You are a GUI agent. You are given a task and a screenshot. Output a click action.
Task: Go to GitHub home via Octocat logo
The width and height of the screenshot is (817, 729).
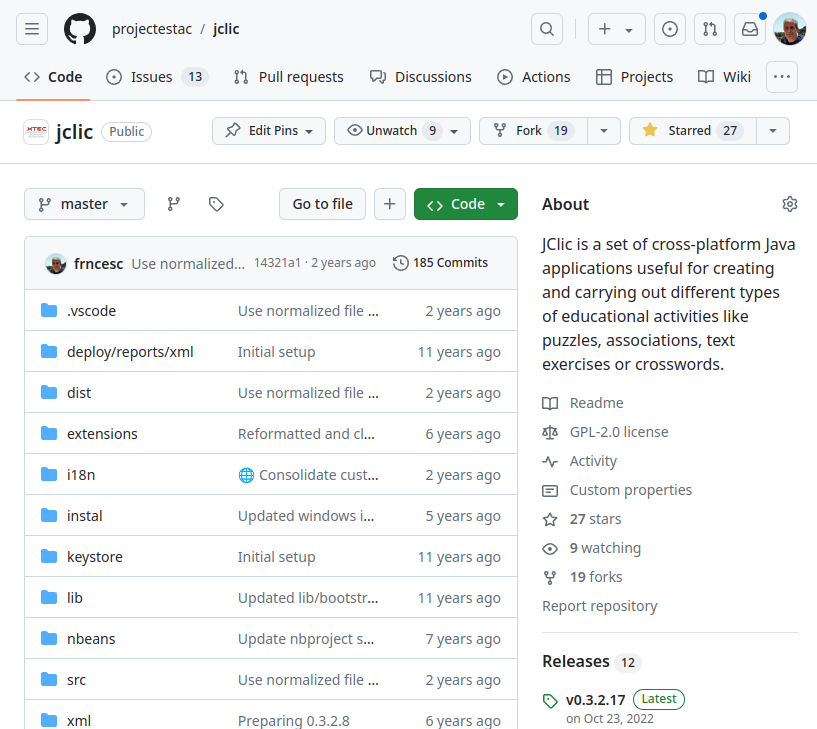(x=80, y=29)
